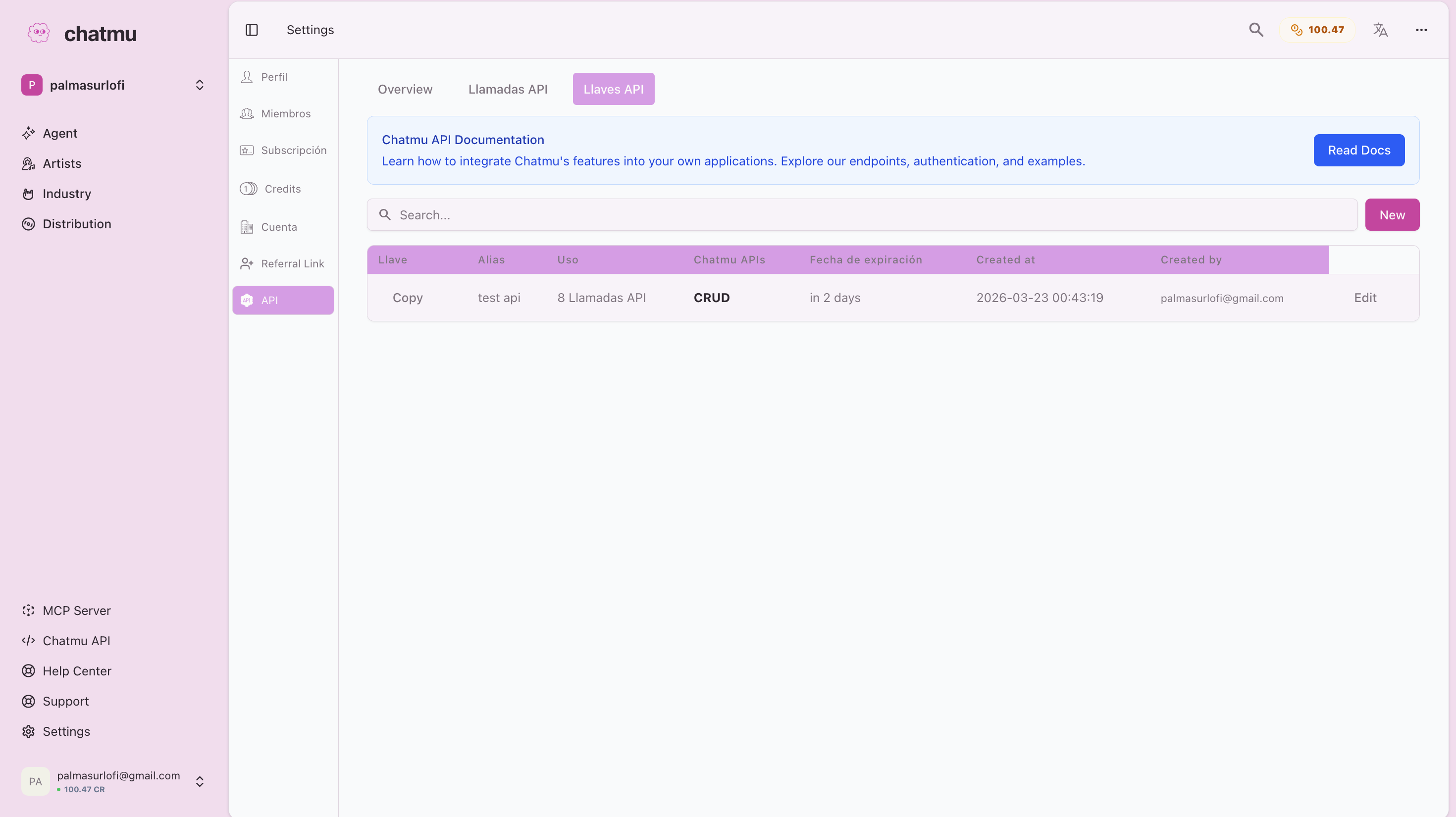Select Referral Link in settings menu
1456x817 pixels.
[292, 263]
